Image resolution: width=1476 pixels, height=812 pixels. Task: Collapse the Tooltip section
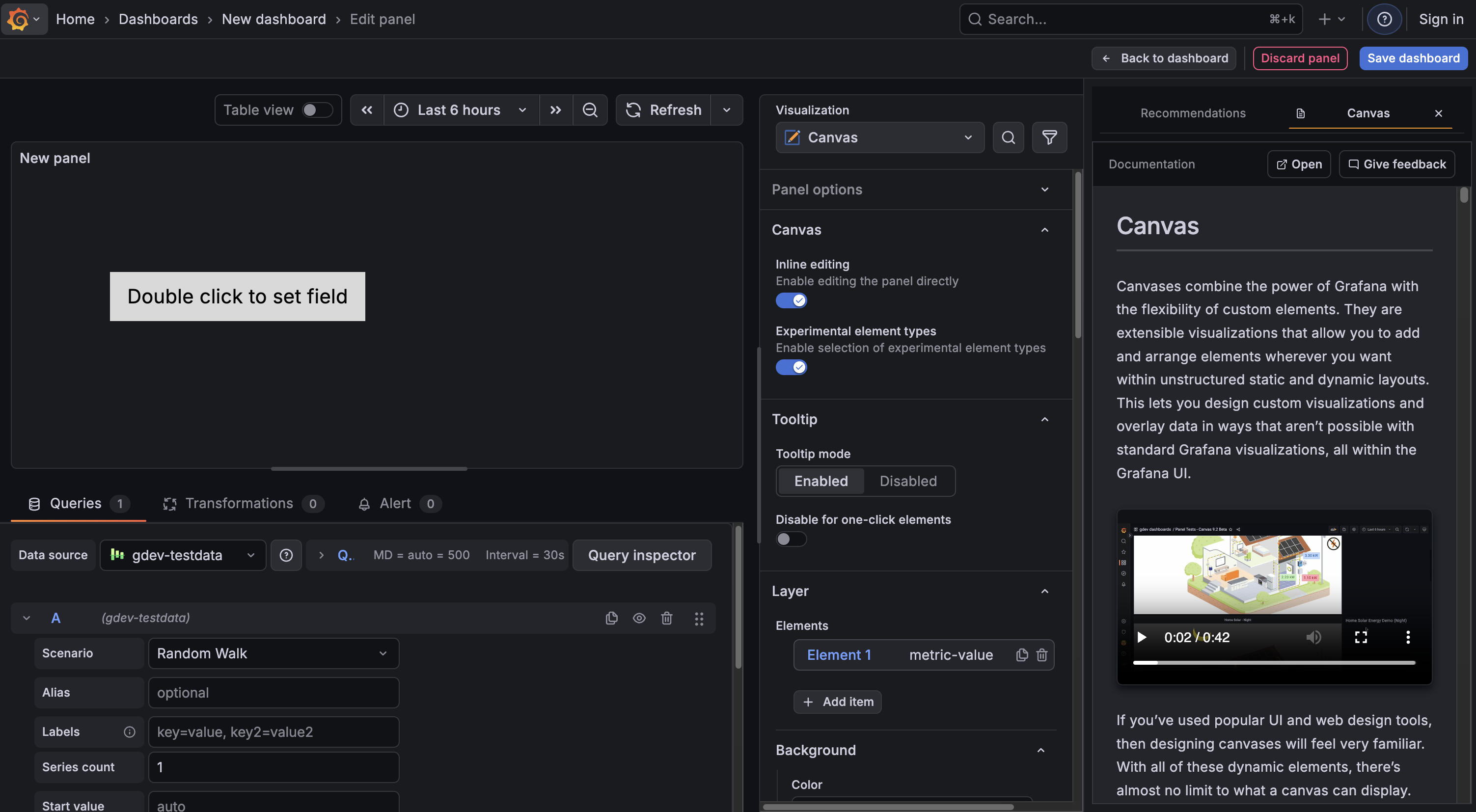[x=1044, y=419]
